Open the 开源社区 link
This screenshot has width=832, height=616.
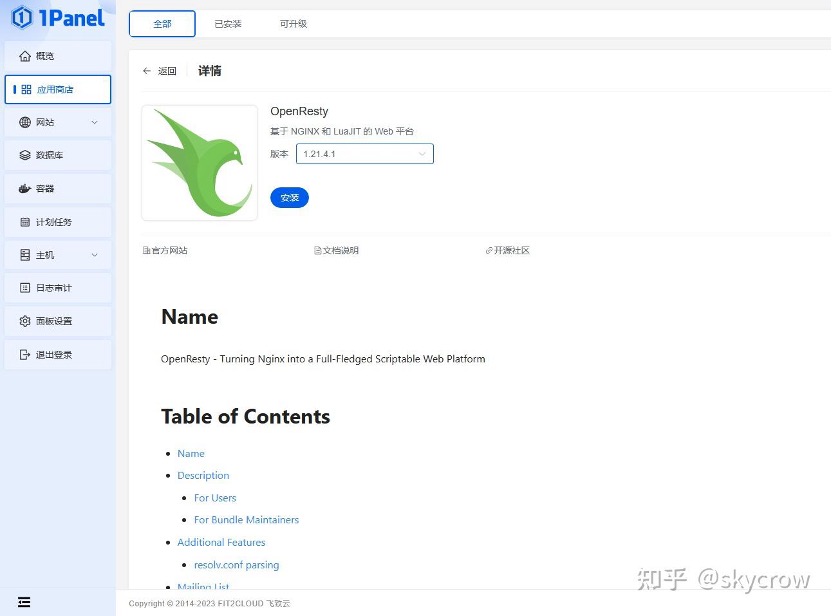coord(508,250)
